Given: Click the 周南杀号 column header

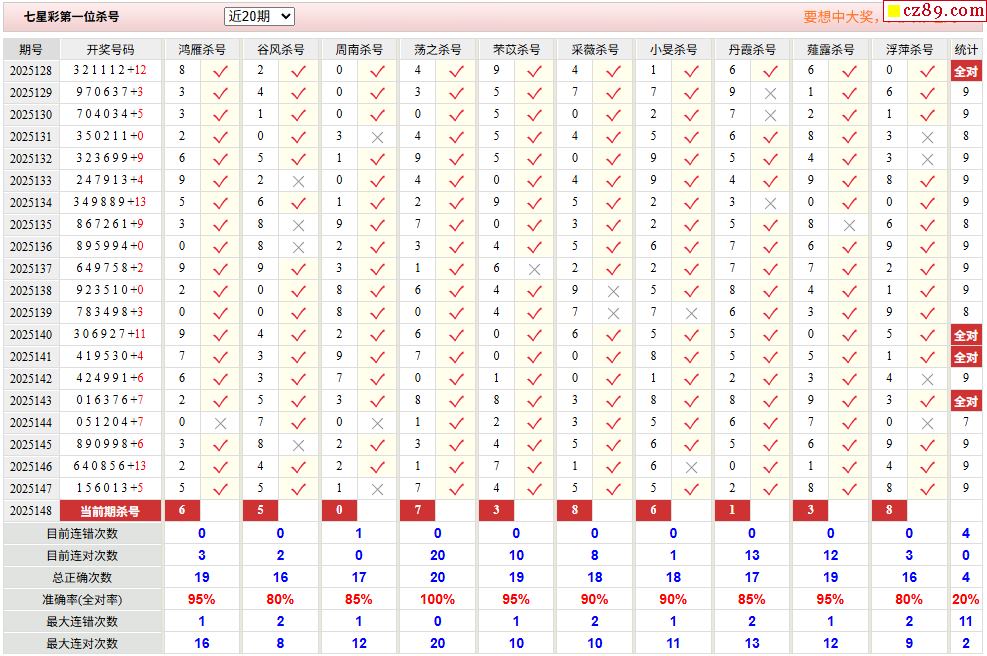Looking at the screenshot, I should [359, 49].
